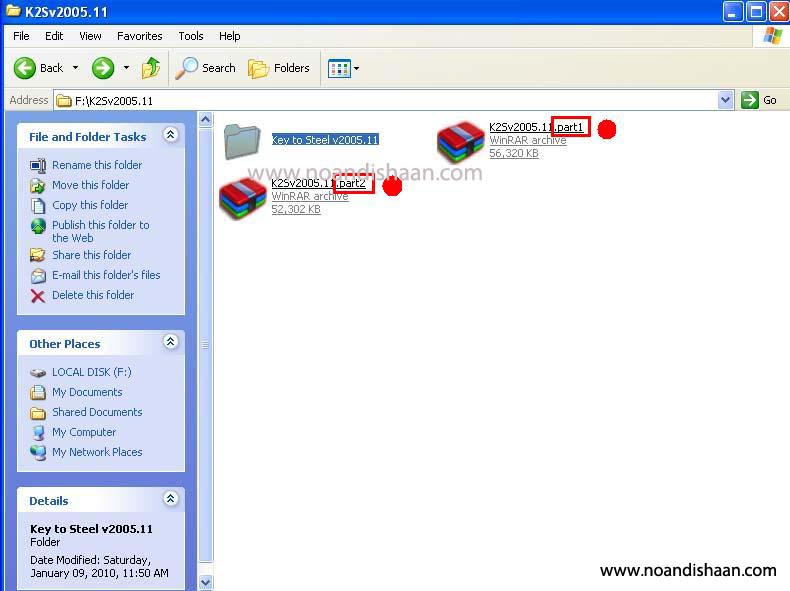Click the Rename this folder link

97,165
